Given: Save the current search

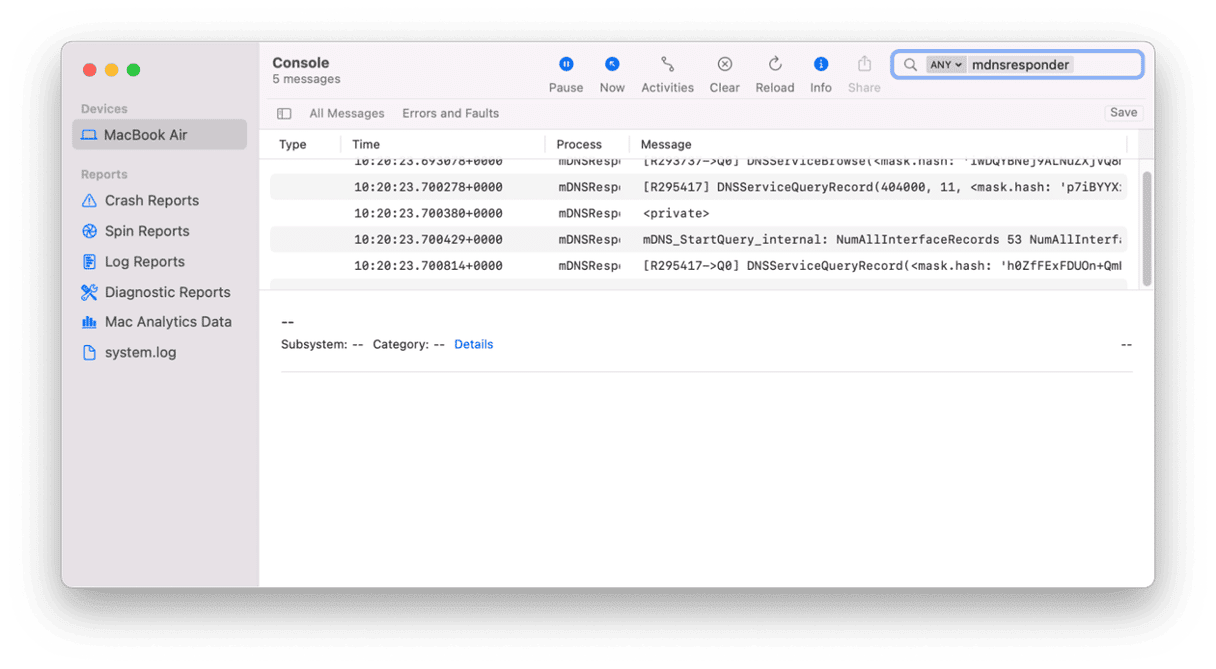Looking at the screenshot, I should 1123,113.
